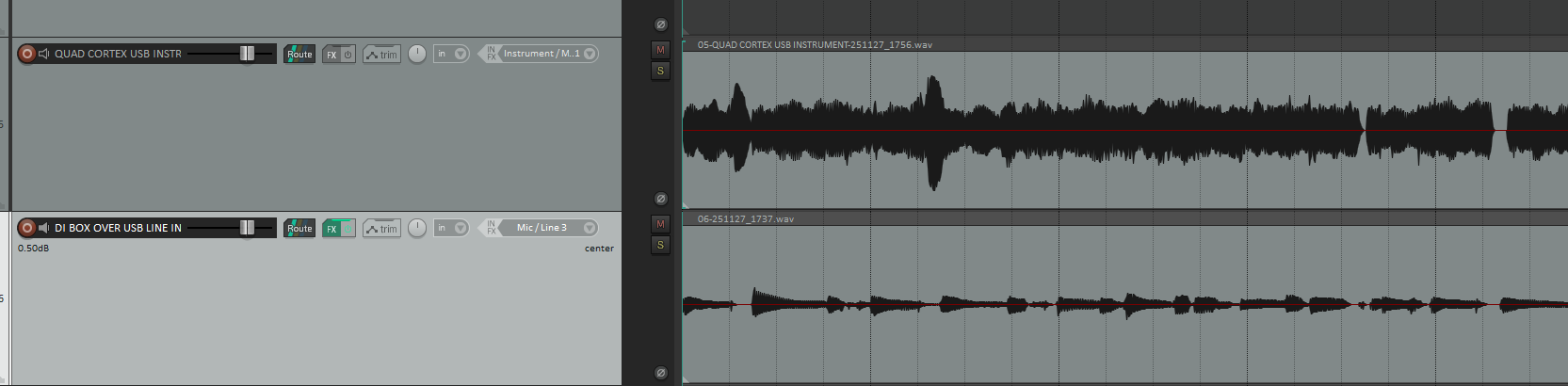Image resolution: width=1568 pixels, height=386 pixels.
Task: Click the trim automation button on the DI BOX track
Action: tap(381, 229)
